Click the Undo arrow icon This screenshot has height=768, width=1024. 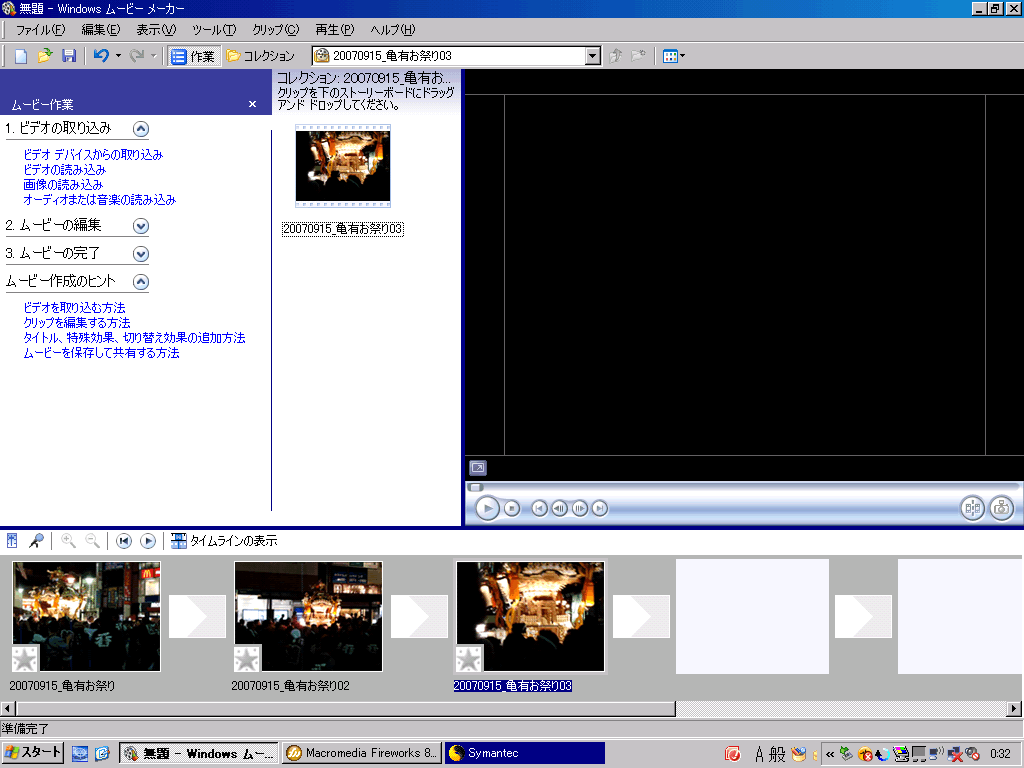(x=101, y=56)
